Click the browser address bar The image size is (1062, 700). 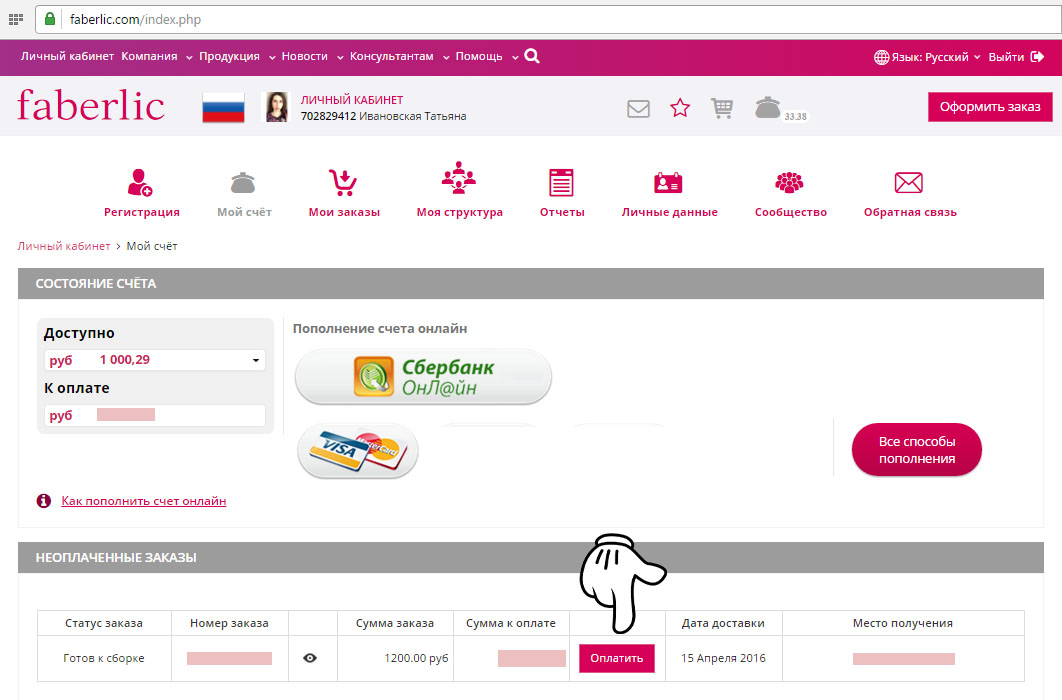tap(549, 19)
